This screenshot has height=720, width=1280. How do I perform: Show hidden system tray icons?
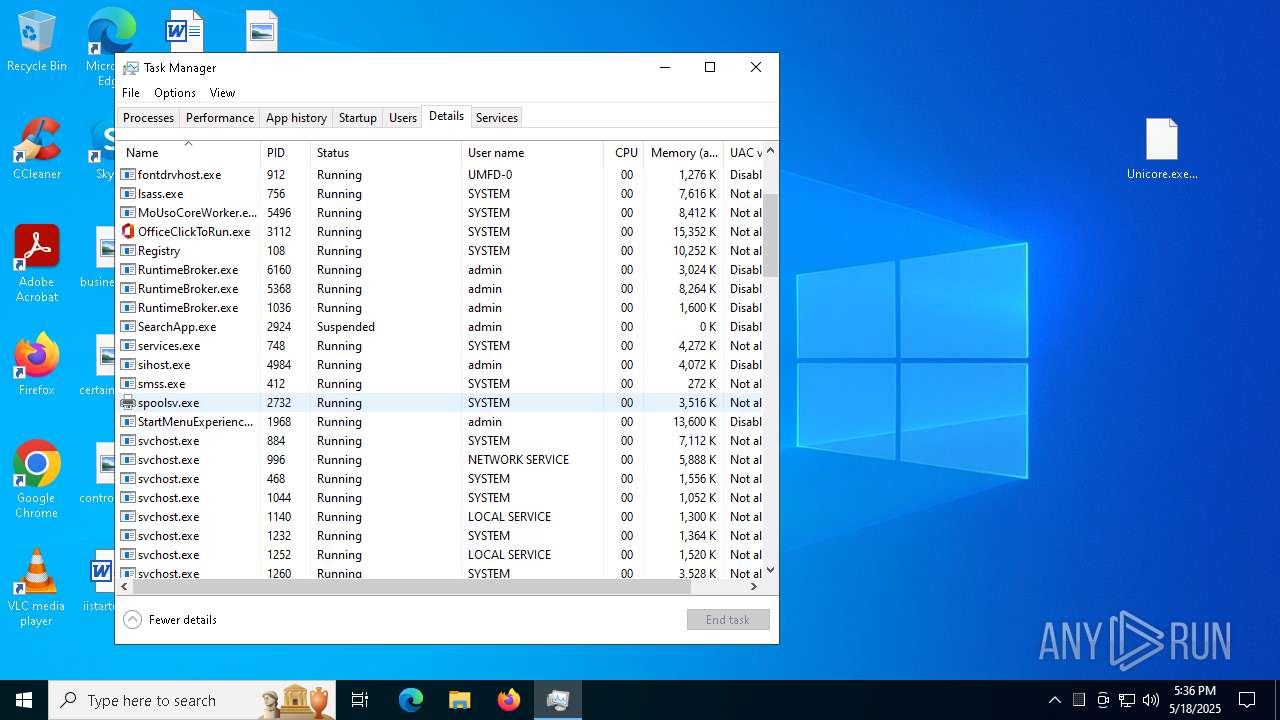(1055, 700)
